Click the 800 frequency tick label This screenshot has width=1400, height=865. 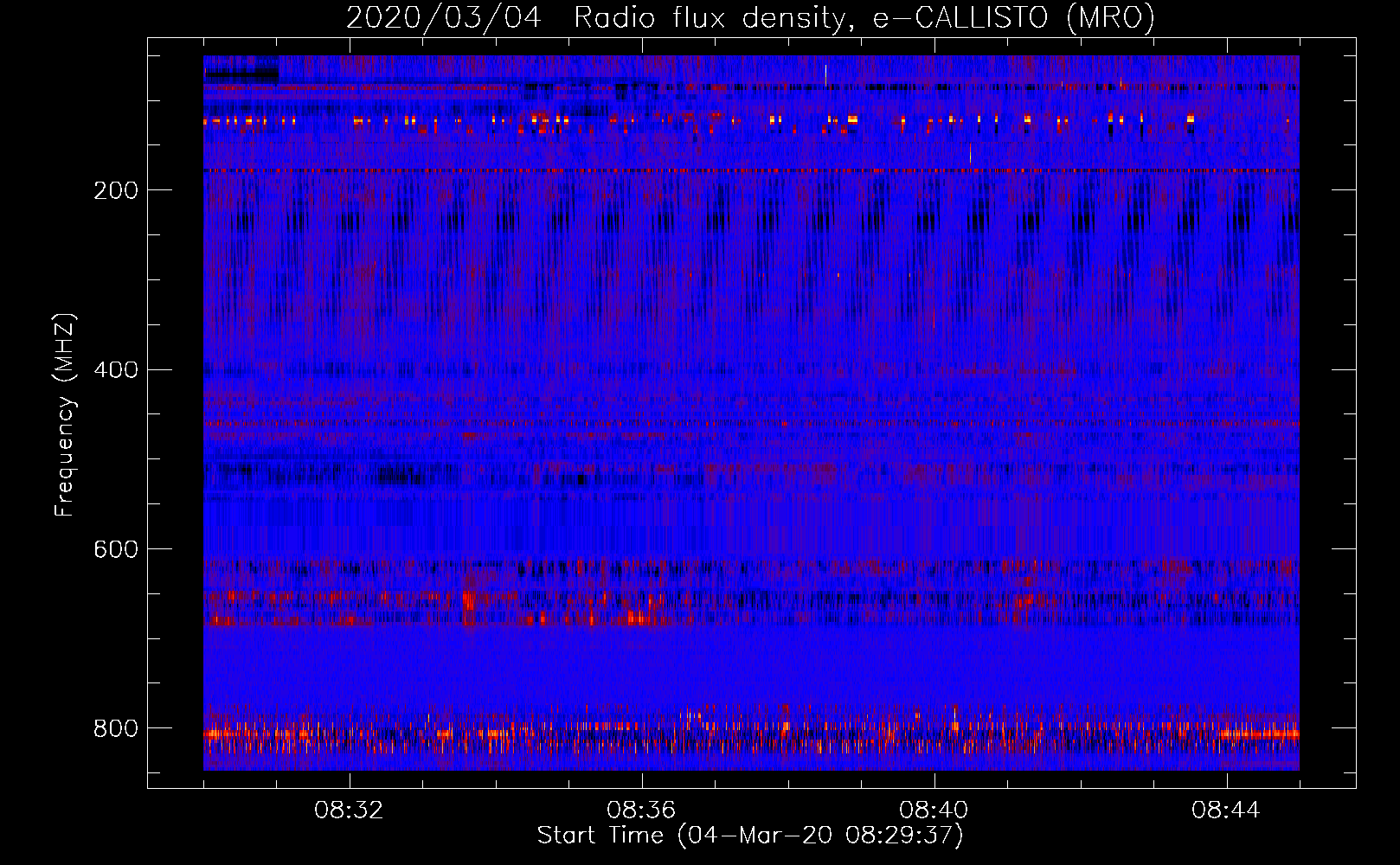[116, 728]
